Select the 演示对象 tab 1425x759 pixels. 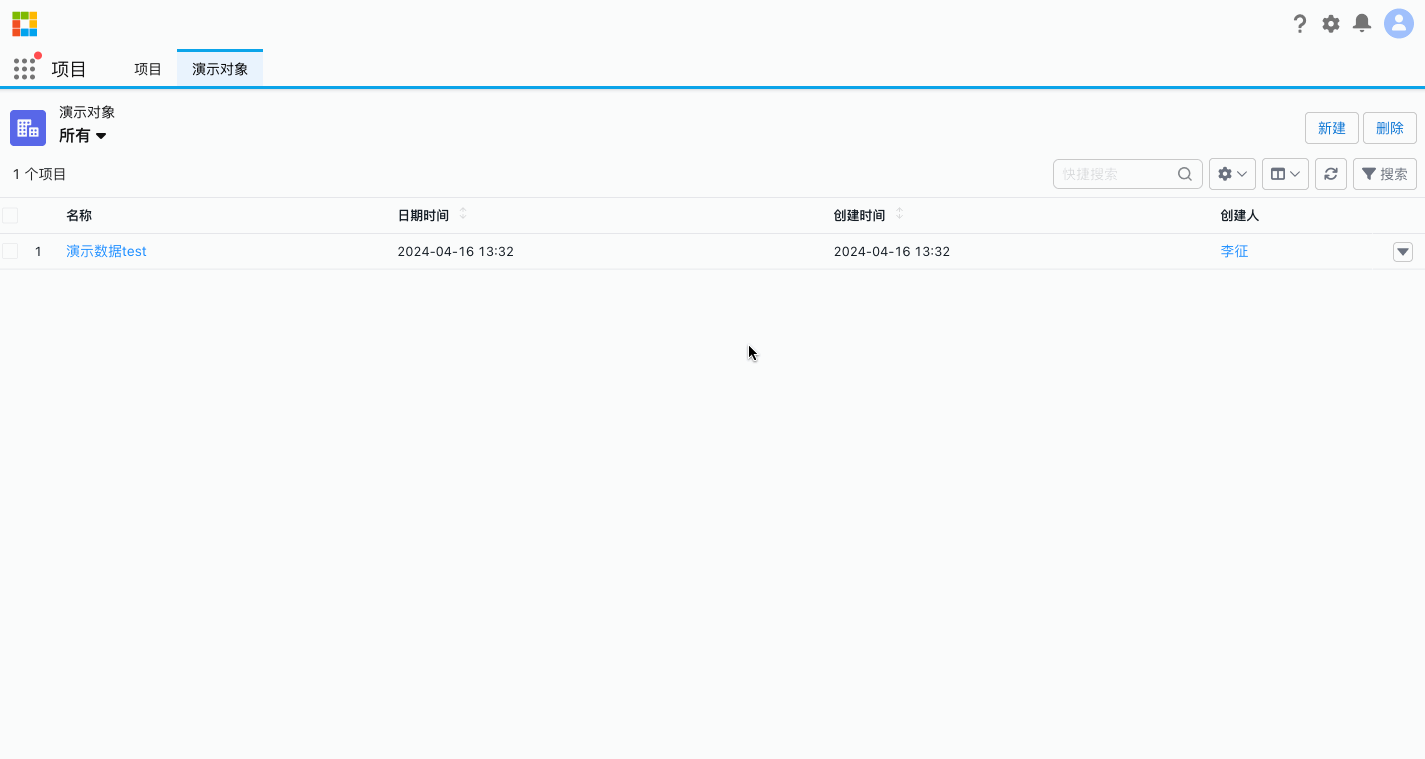tap(219, 69)
